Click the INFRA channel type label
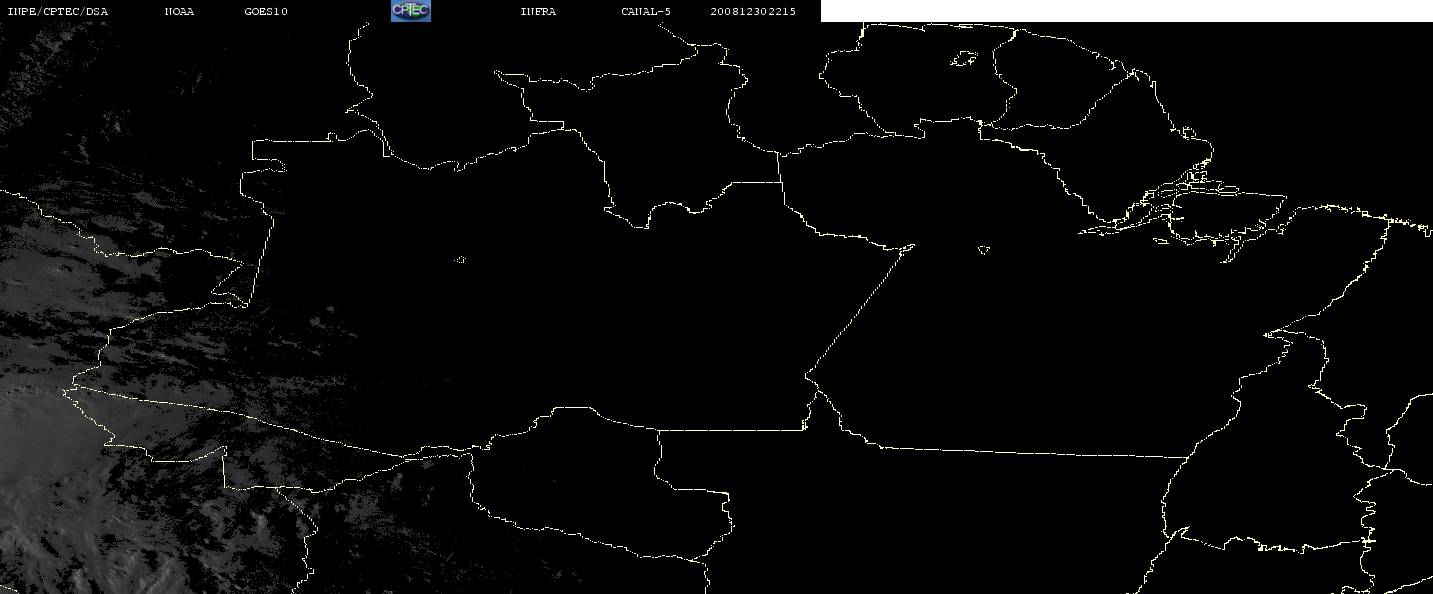 click(x=538, y=11)
